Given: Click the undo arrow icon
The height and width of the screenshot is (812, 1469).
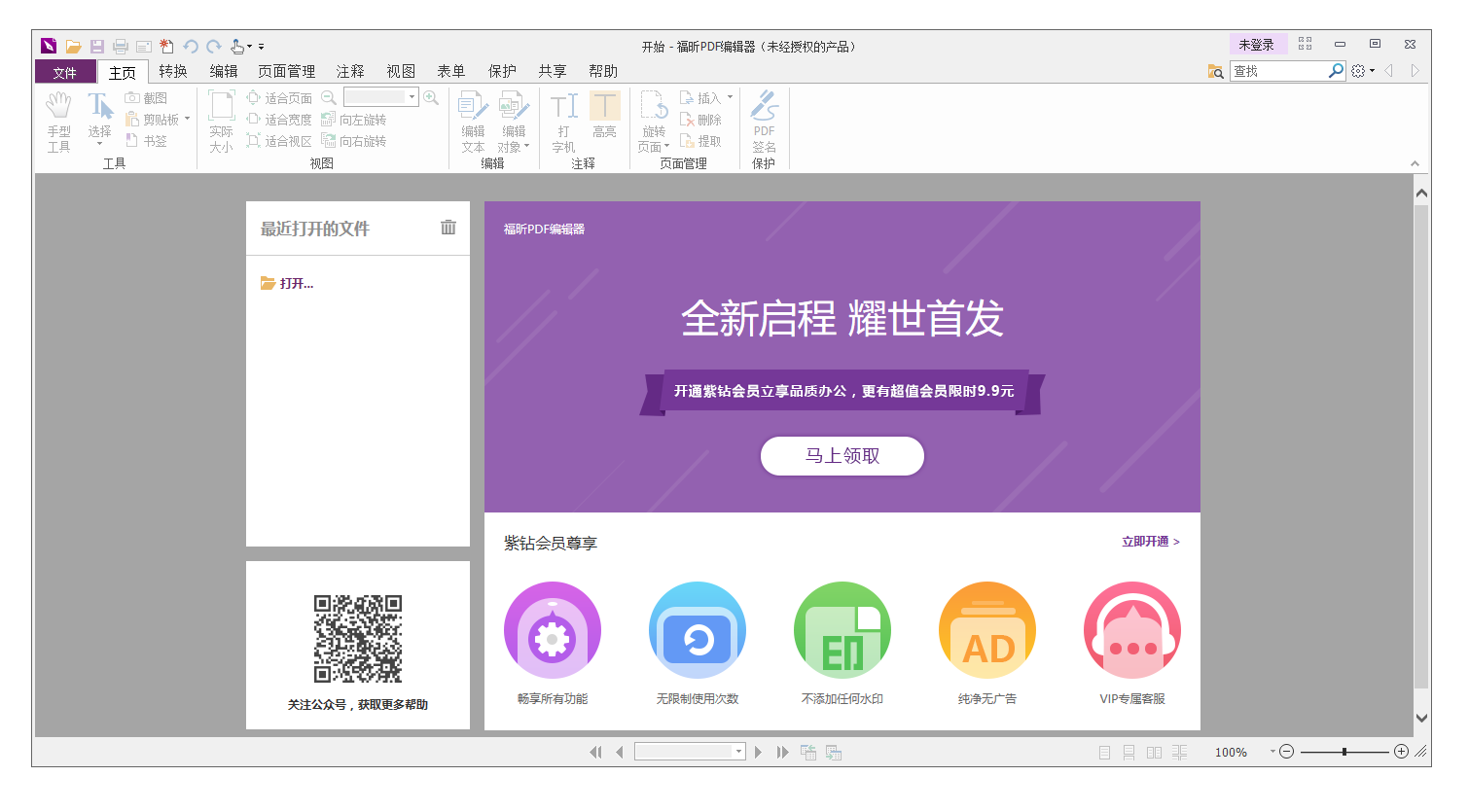Looking at the screenshot, I should click(191, 46).
